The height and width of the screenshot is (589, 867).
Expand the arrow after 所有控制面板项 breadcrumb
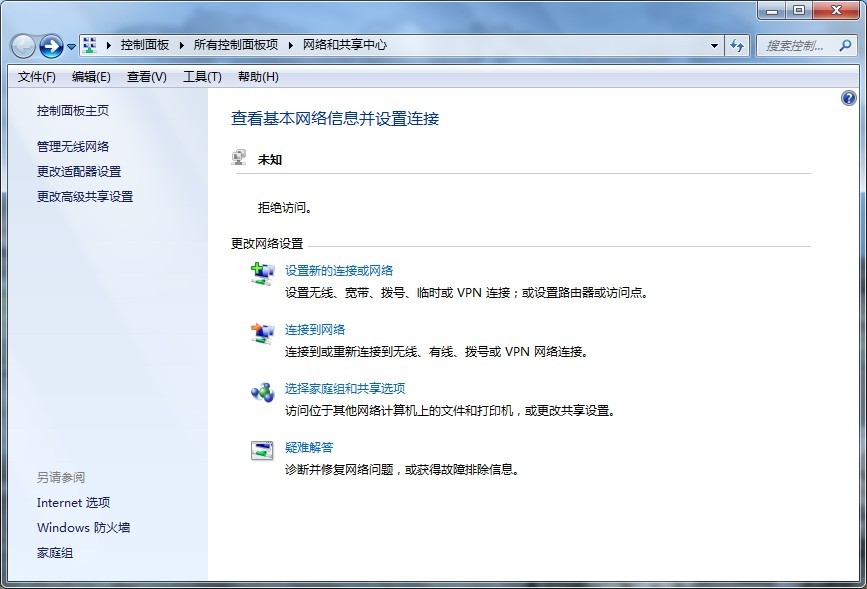(293, 45)
